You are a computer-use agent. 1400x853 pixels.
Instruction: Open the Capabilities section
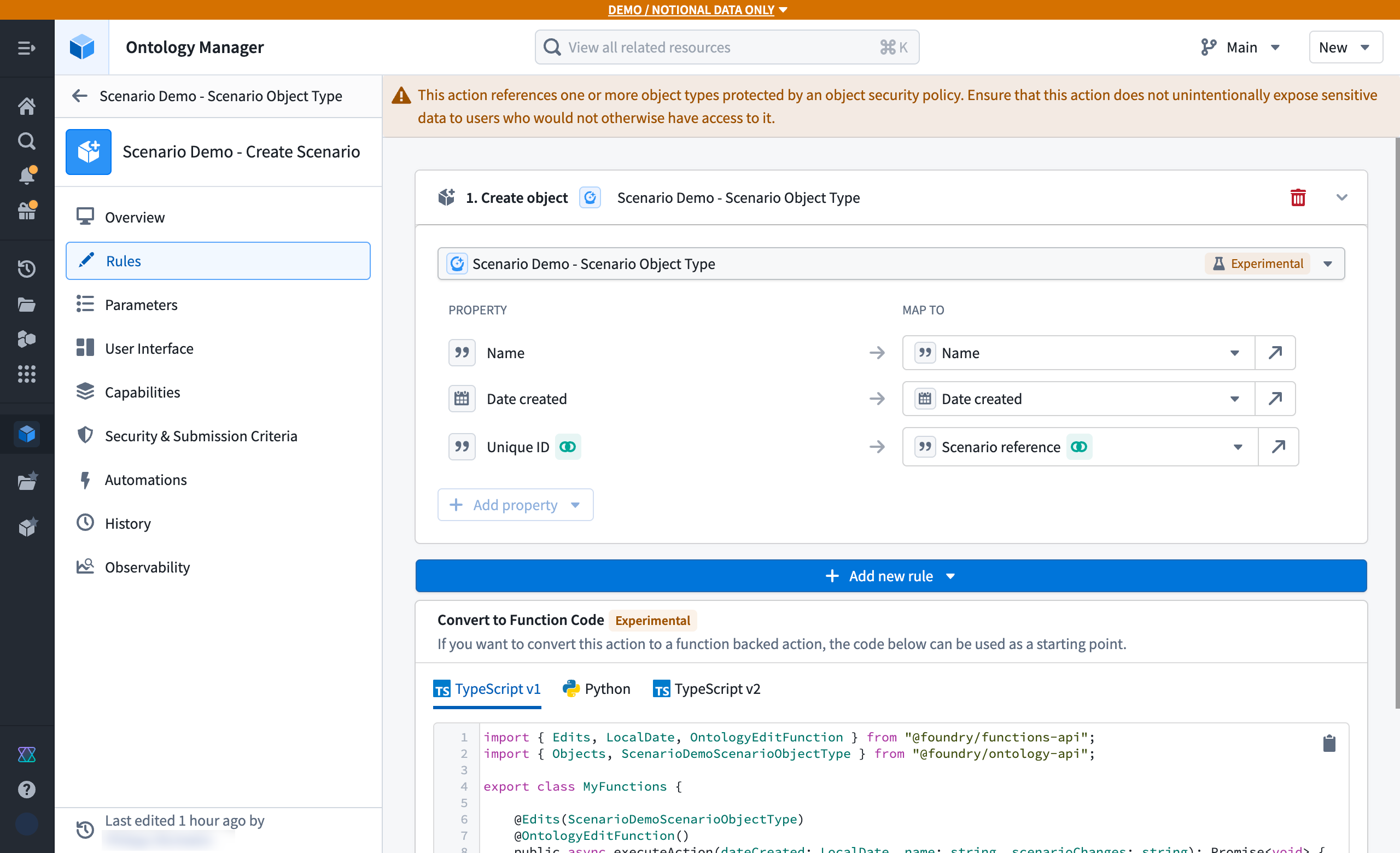(218, 392)
